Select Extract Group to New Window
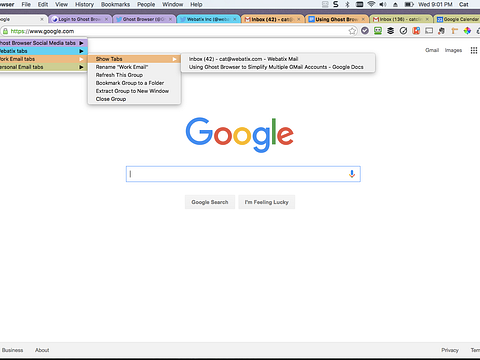480x360 pixels. (x=134, y=91)
